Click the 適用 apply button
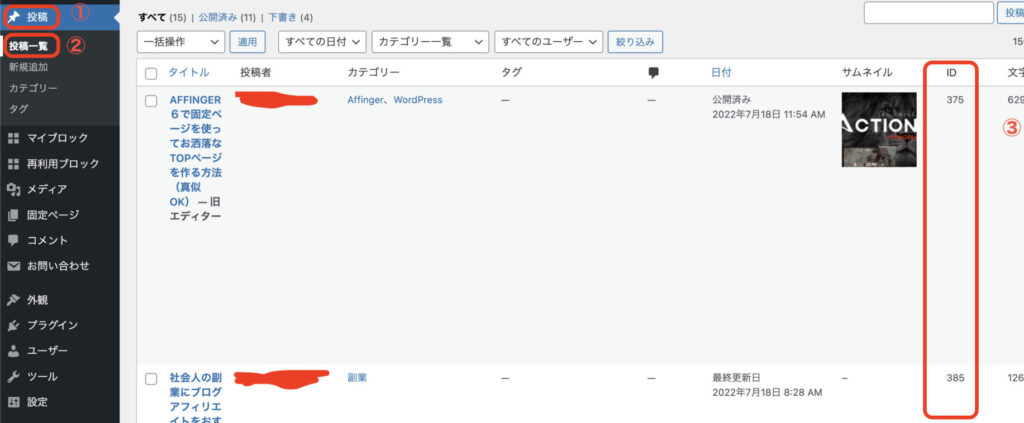 tap(247, 42)
